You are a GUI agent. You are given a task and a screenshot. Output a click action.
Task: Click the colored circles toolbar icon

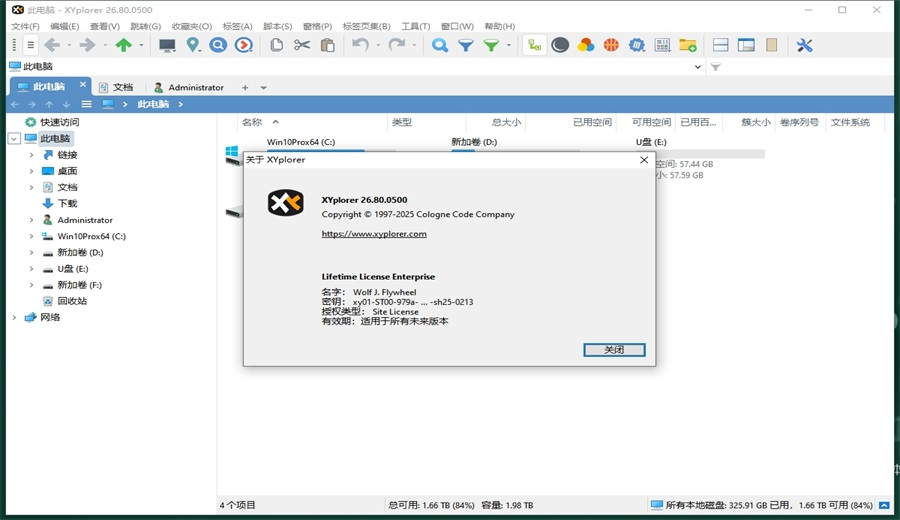585,45
